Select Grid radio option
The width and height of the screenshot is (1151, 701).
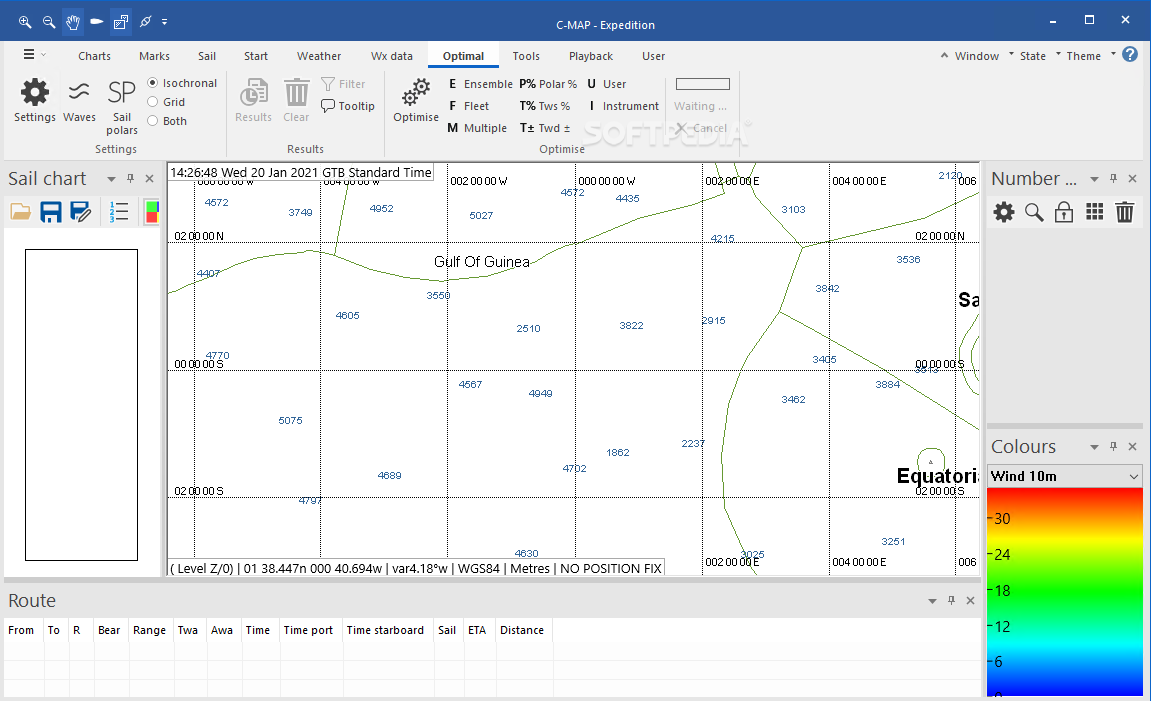pyautogui.click(x=166, y=102)
